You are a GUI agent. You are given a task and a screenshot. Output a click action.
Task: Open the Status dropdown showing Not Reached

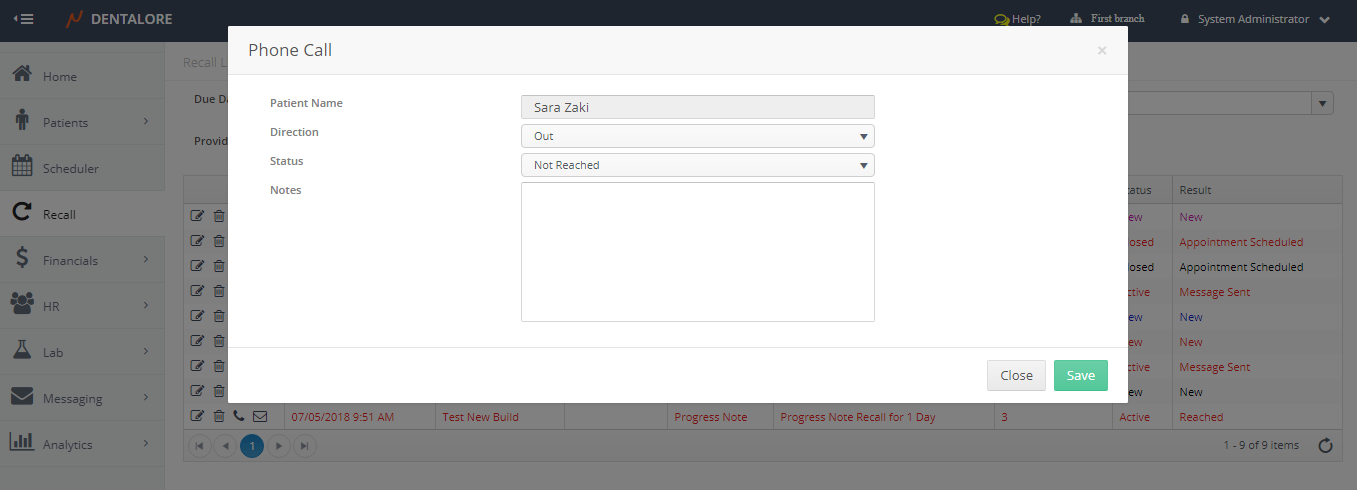point(697,165)
